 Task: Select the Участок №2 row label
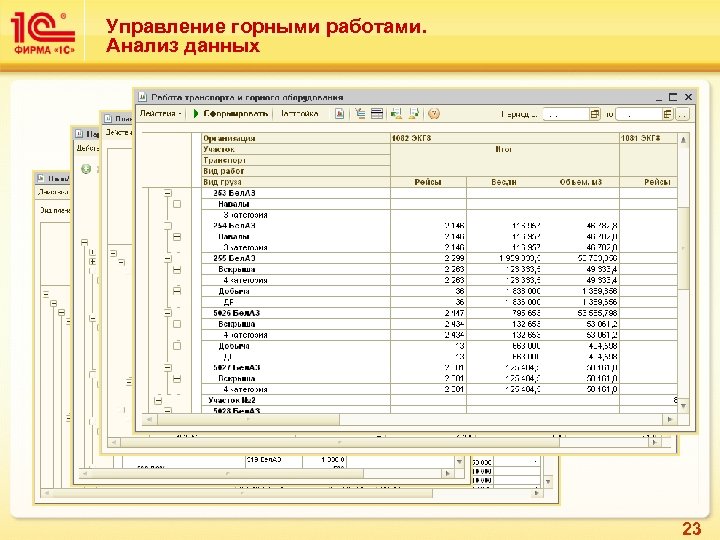(231, 400)
